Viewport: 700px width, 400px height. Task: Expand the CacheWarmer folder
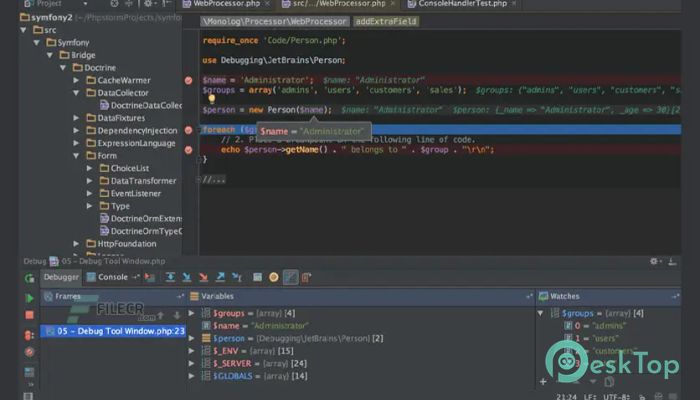point(76,80)
